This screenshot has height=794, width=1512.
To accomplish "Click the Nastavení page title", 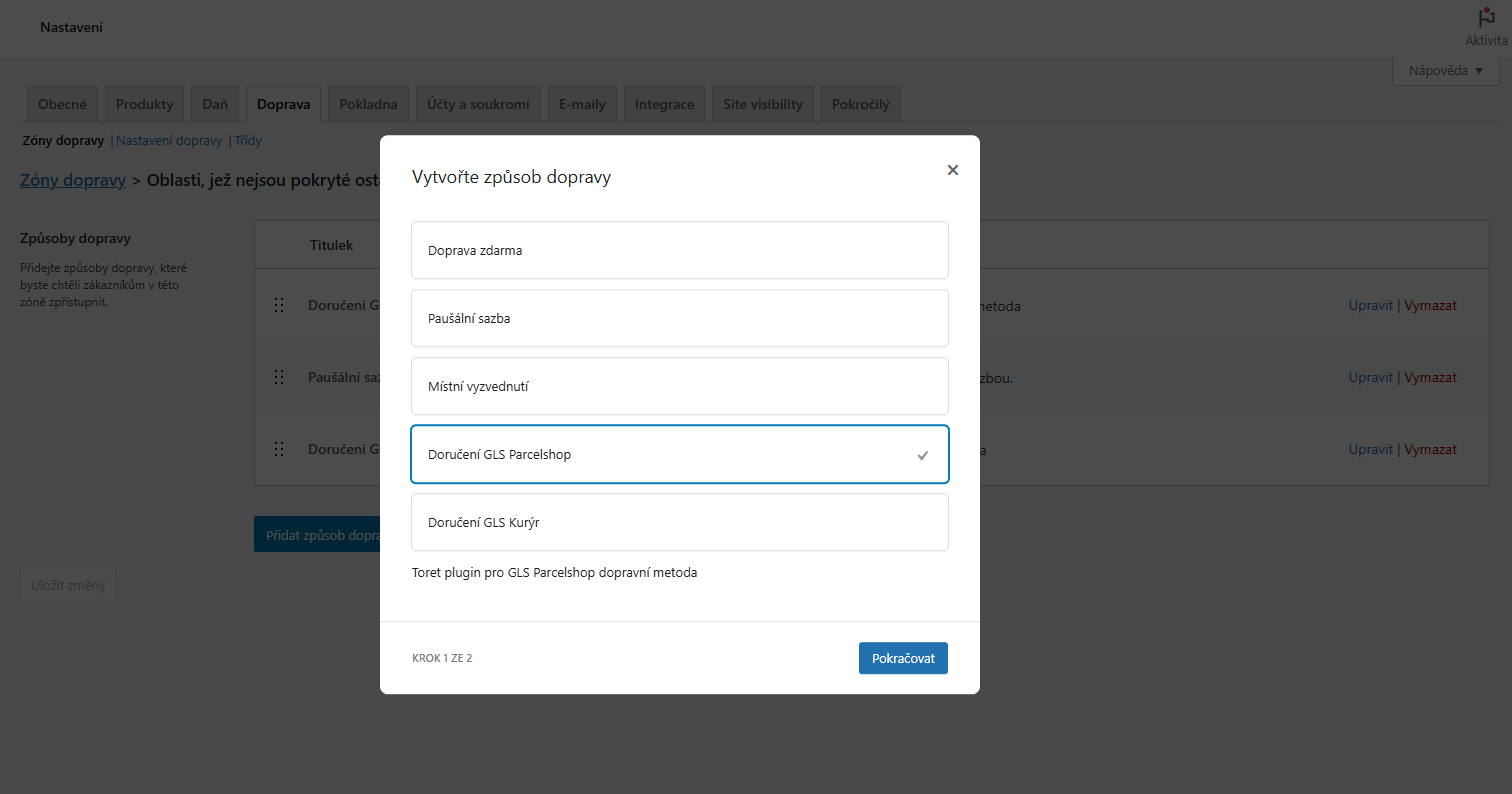I will pos(71,27).
